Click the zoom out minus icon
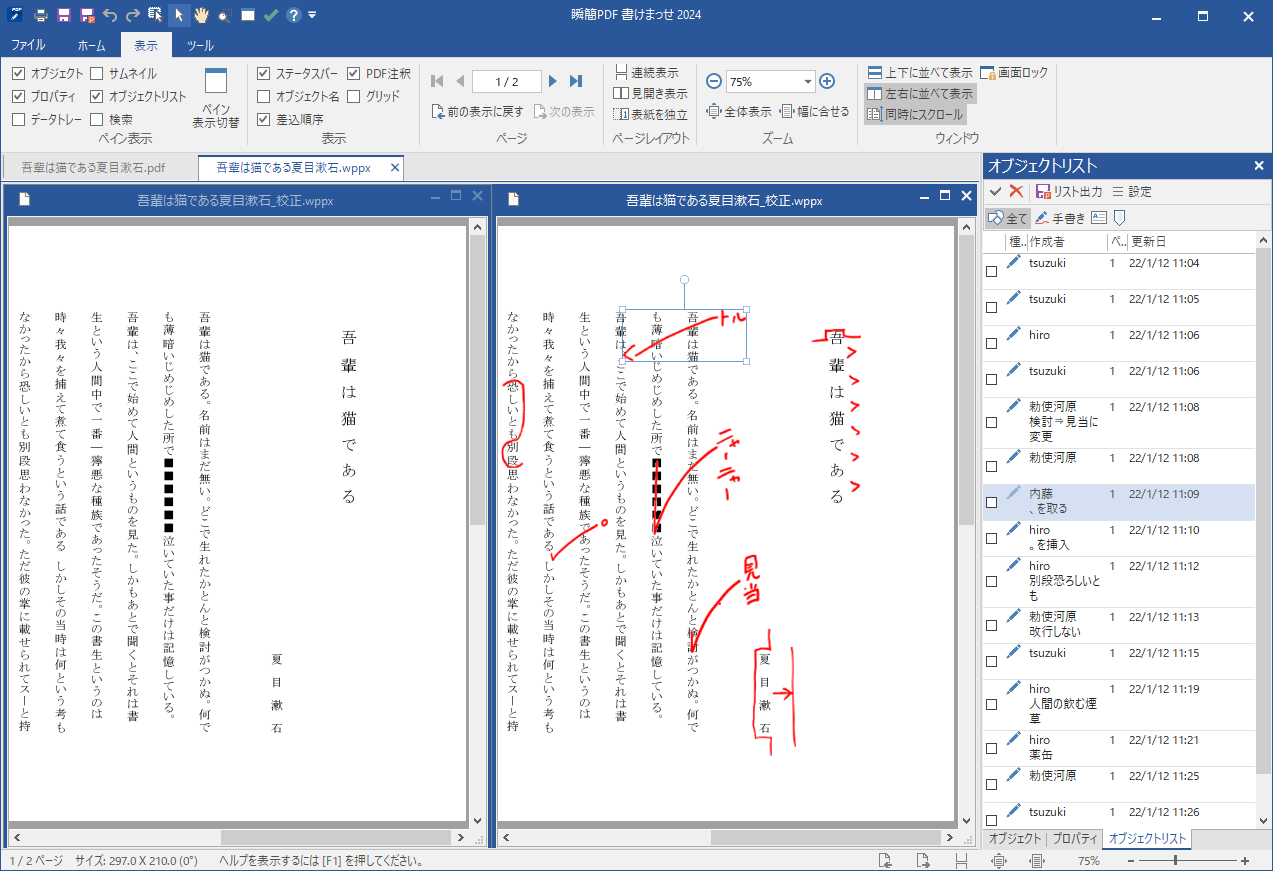1273x871 pixels. click(x=714, y=82)
